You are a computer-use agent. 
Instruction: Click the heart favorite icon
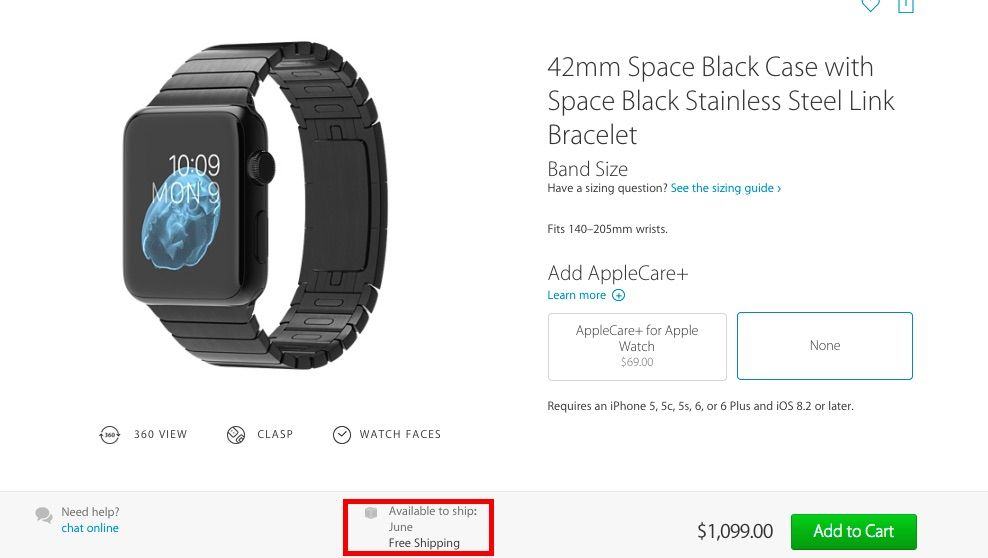point(870,6)
